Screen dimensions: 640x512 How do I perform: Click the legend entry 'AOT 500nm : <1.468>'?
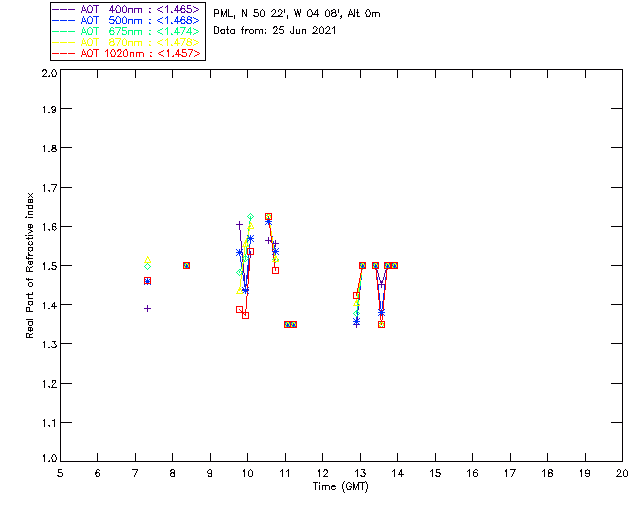pos(126,20)
